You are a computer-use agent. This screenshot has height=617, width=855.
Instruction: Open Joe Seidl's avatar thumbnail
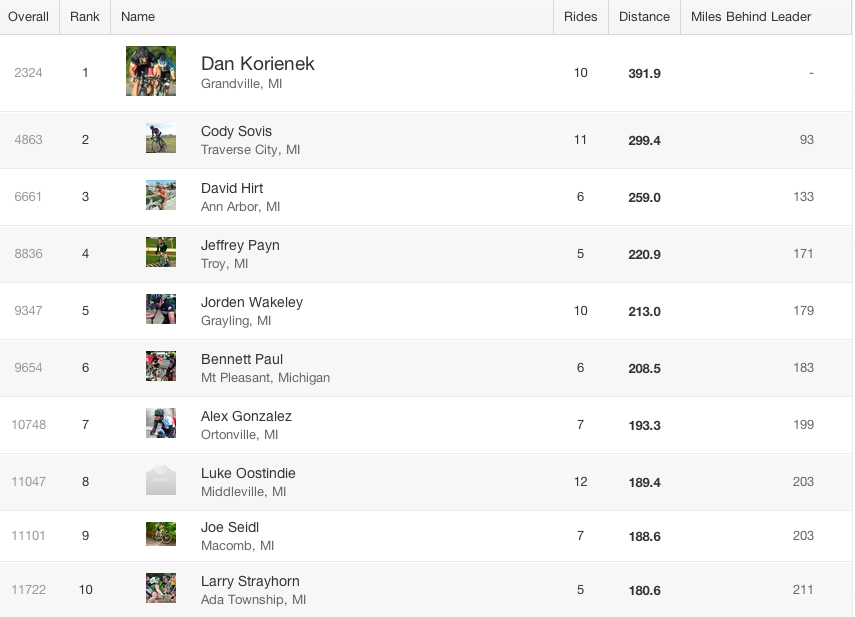[x=161, y=535]
